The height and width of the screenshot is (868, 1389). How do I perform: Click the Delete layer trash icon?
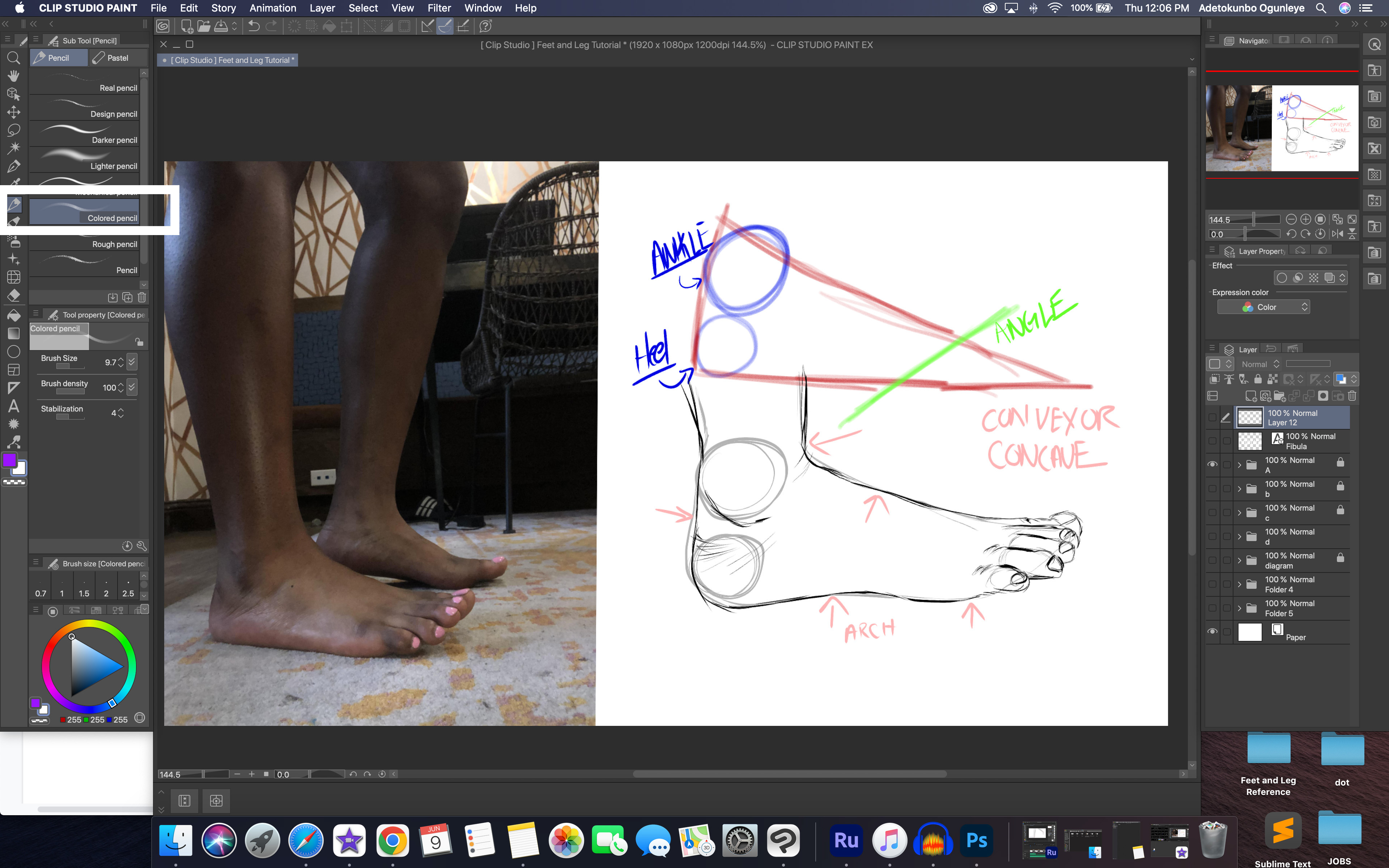1353,396
